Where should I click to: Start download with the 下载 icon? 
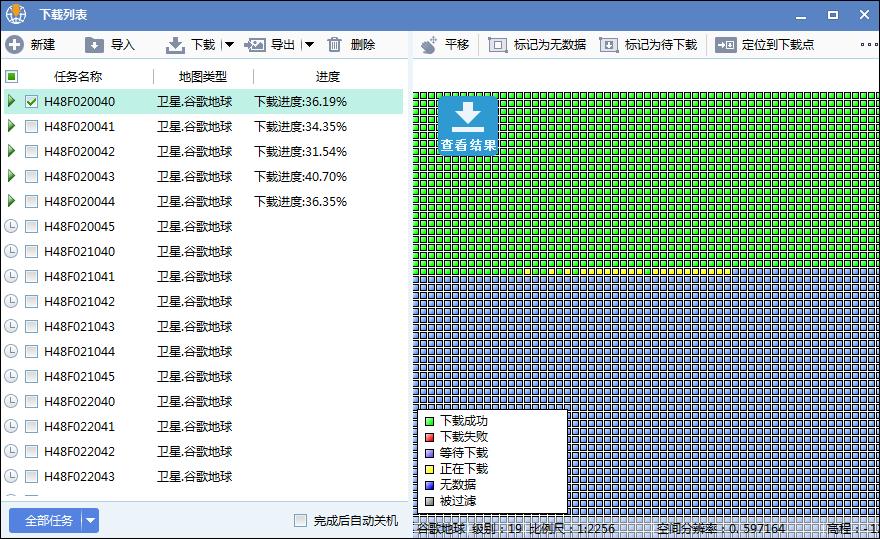[175, 45]
